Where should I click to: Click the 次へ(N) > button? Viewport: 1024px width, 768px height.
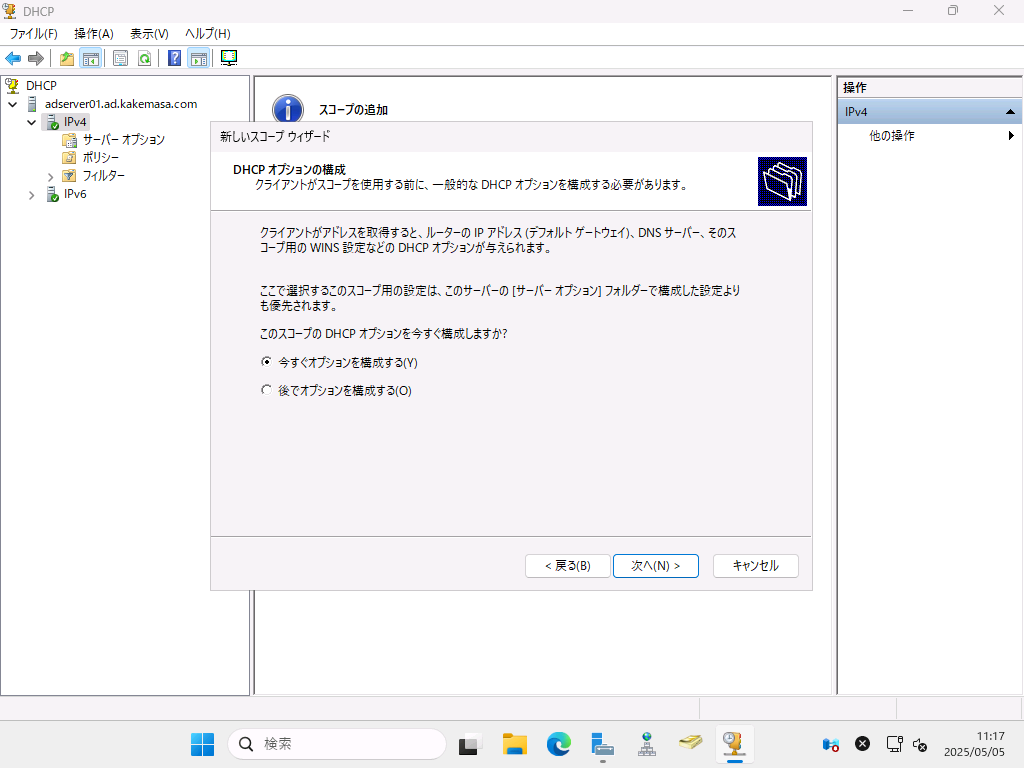tap(656, 566)
